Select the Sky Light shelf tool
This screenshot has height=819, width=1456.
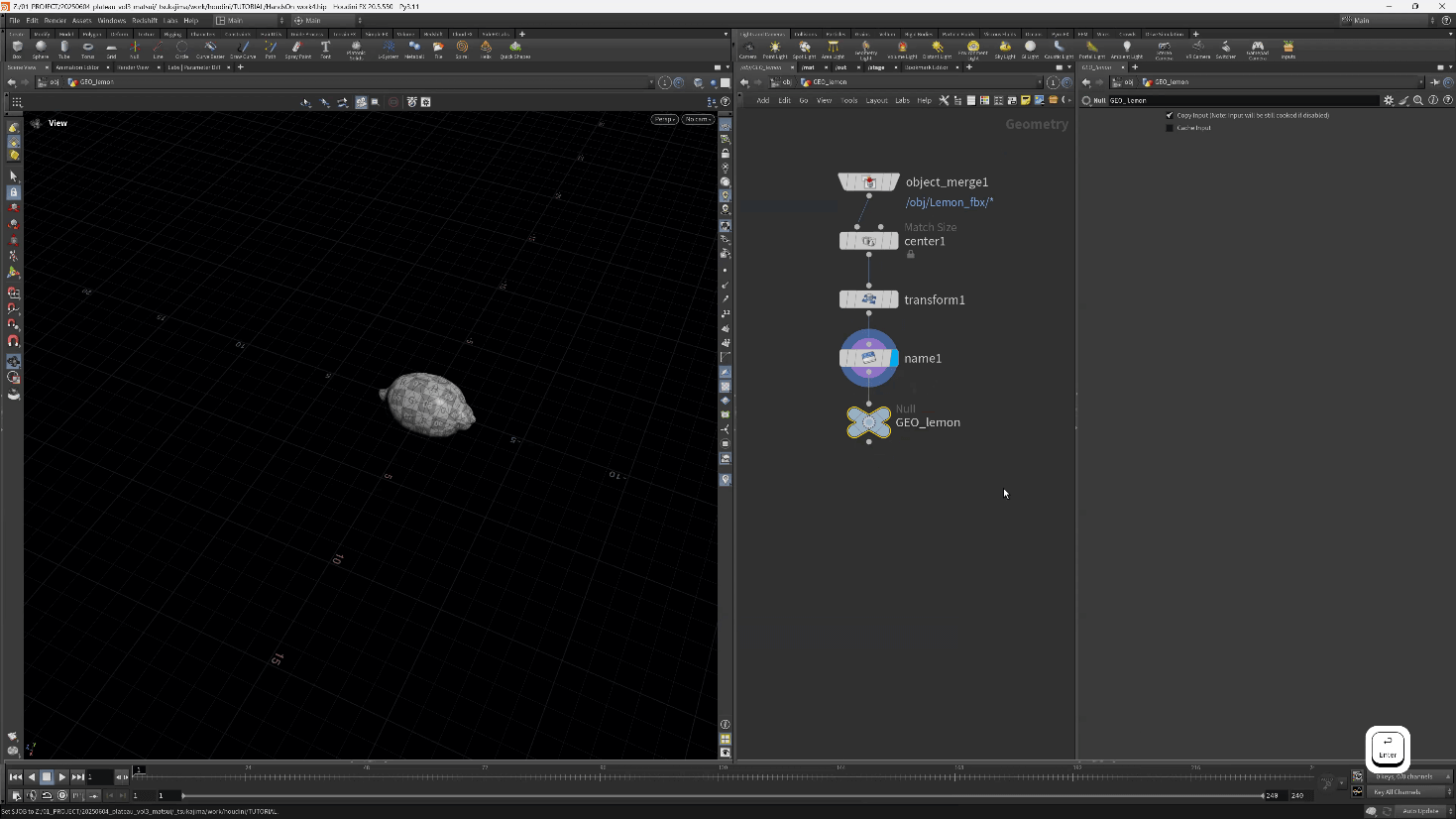(x=1005, y=49)
